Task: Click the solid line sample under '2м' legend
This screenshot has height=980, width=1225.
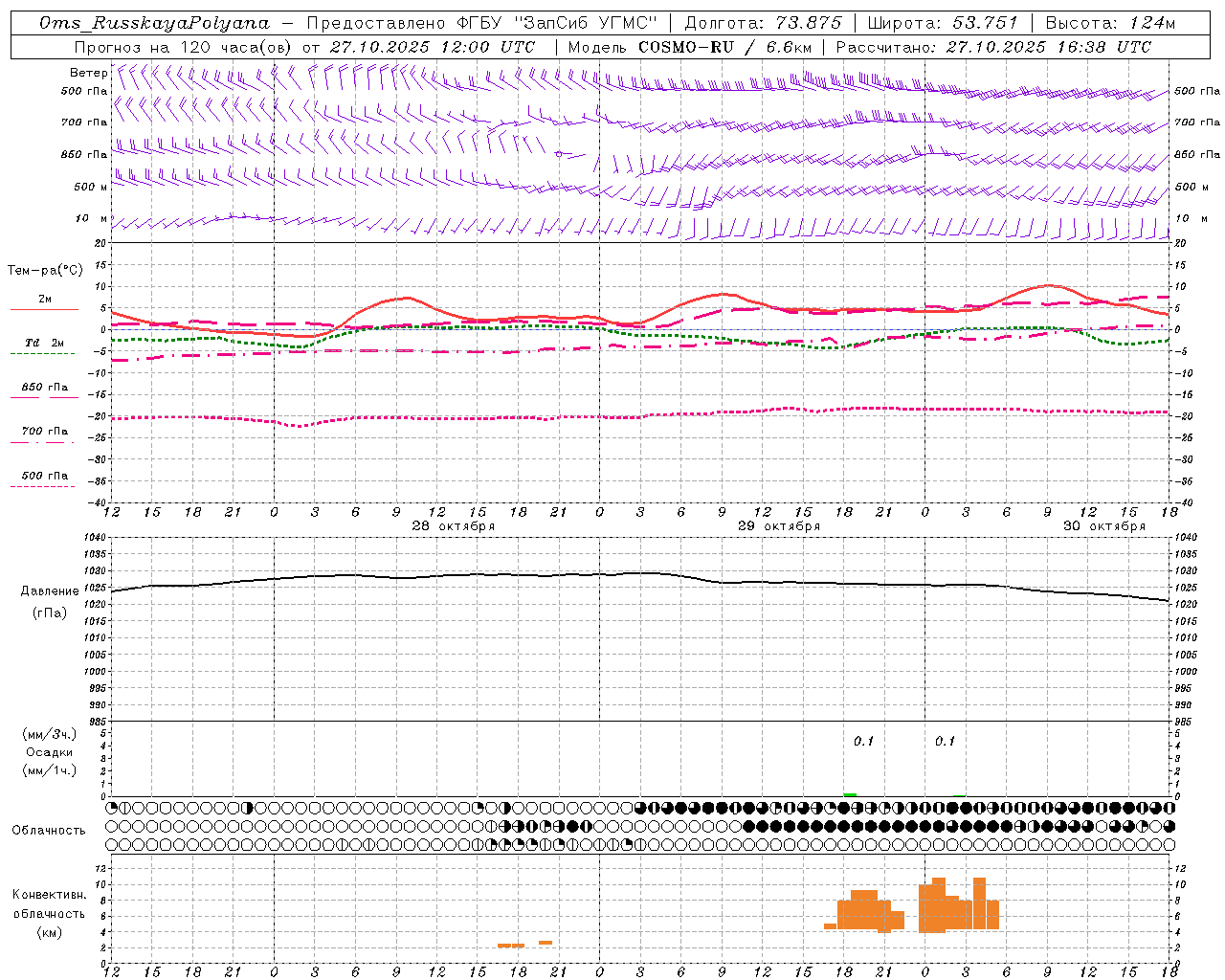Action: pyautogui.click(x=44, y=309)
